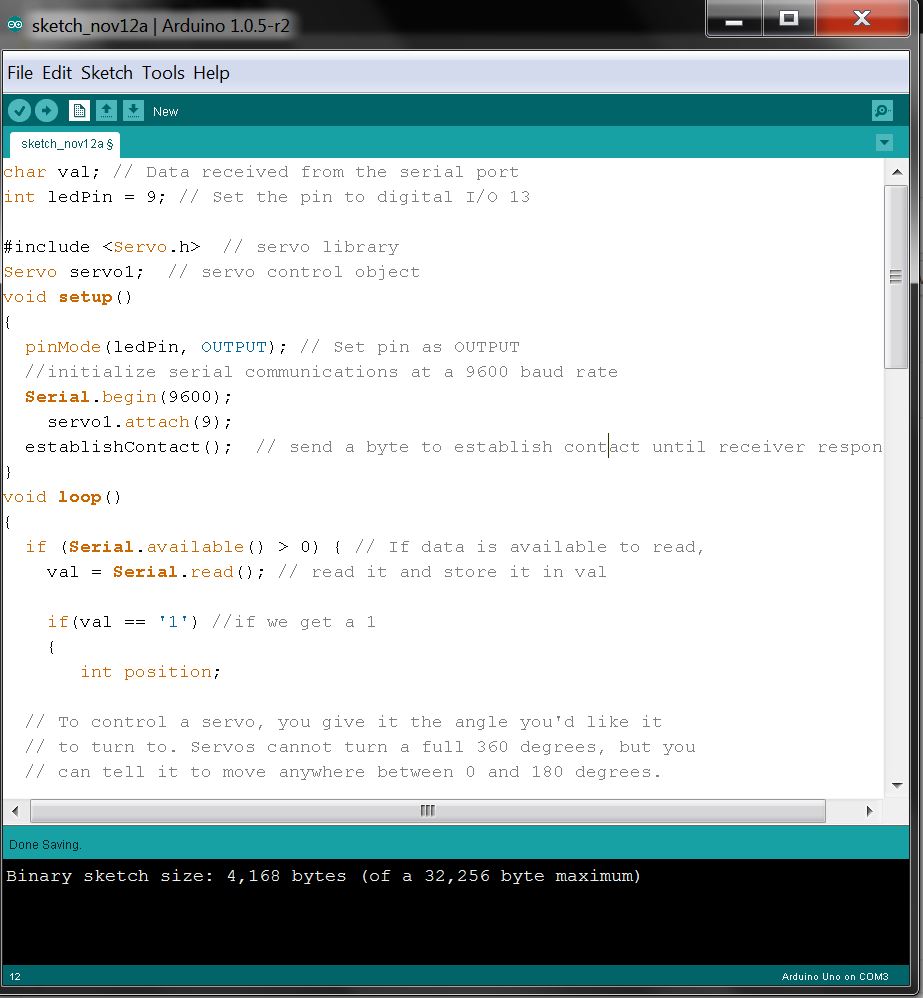Click the 'pinMode(ledPin, OUTPUT);' line
The height and width of the screenshot is (998, 923).
tap(272, 347)
